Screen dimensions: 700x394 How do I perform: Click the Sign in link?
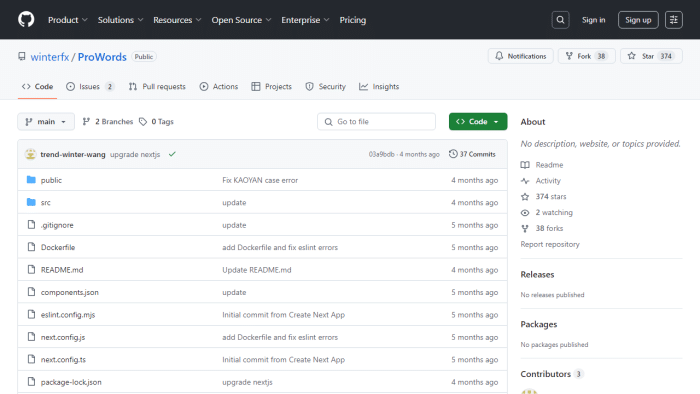coord(593,20)
